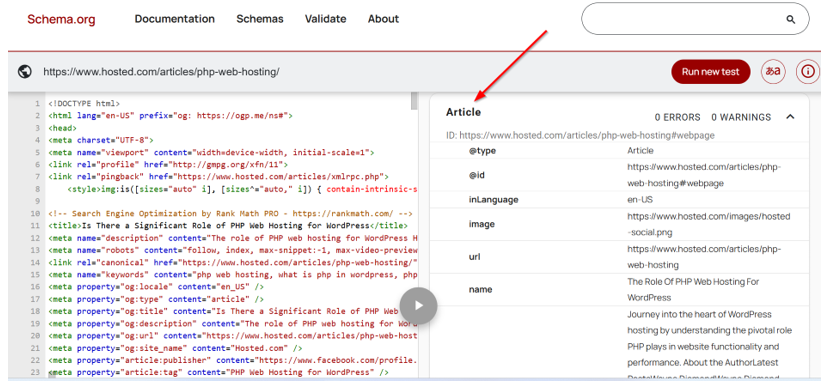The width and height of the screenshot is (823, 384).
Task: Click the link rel profile line
Action: coord(168,165)
